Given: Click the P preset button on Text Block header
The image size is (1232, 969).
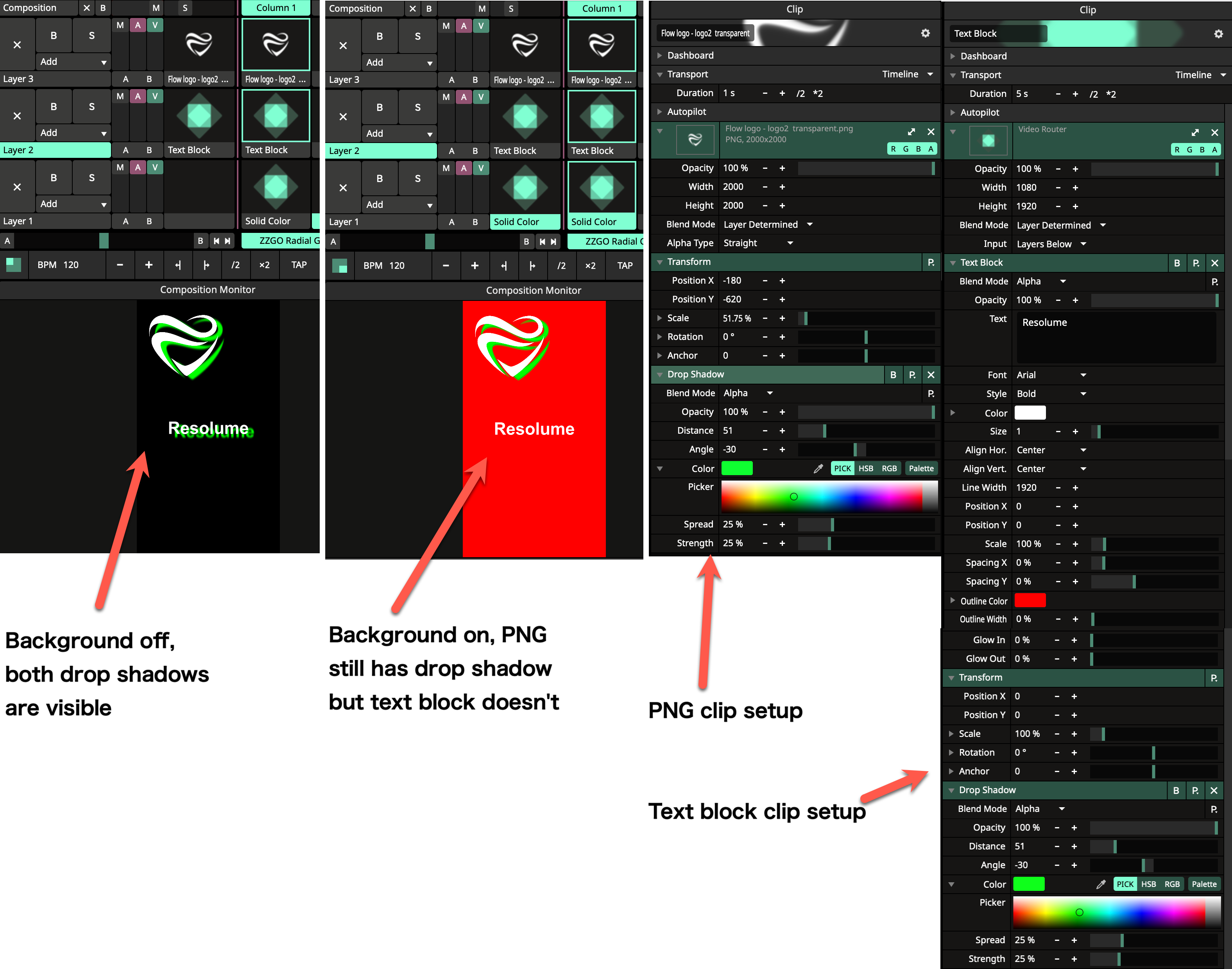Looking at the screenshot, I should (1196, 263).
